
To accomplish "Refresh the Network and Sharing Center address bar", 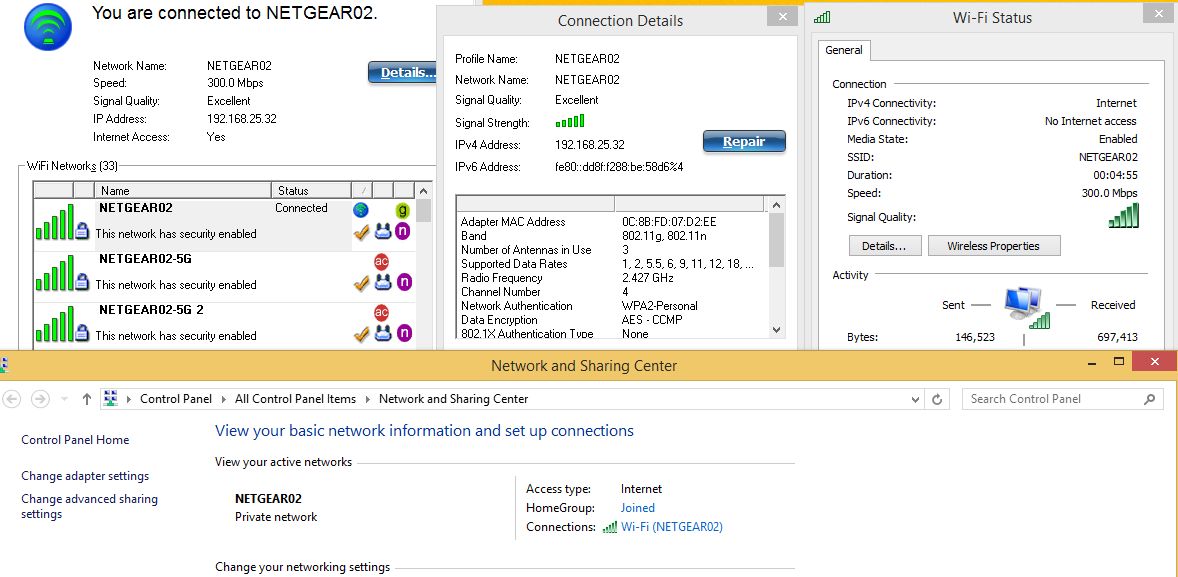I will pyautogui.click(x=937, y=400).
